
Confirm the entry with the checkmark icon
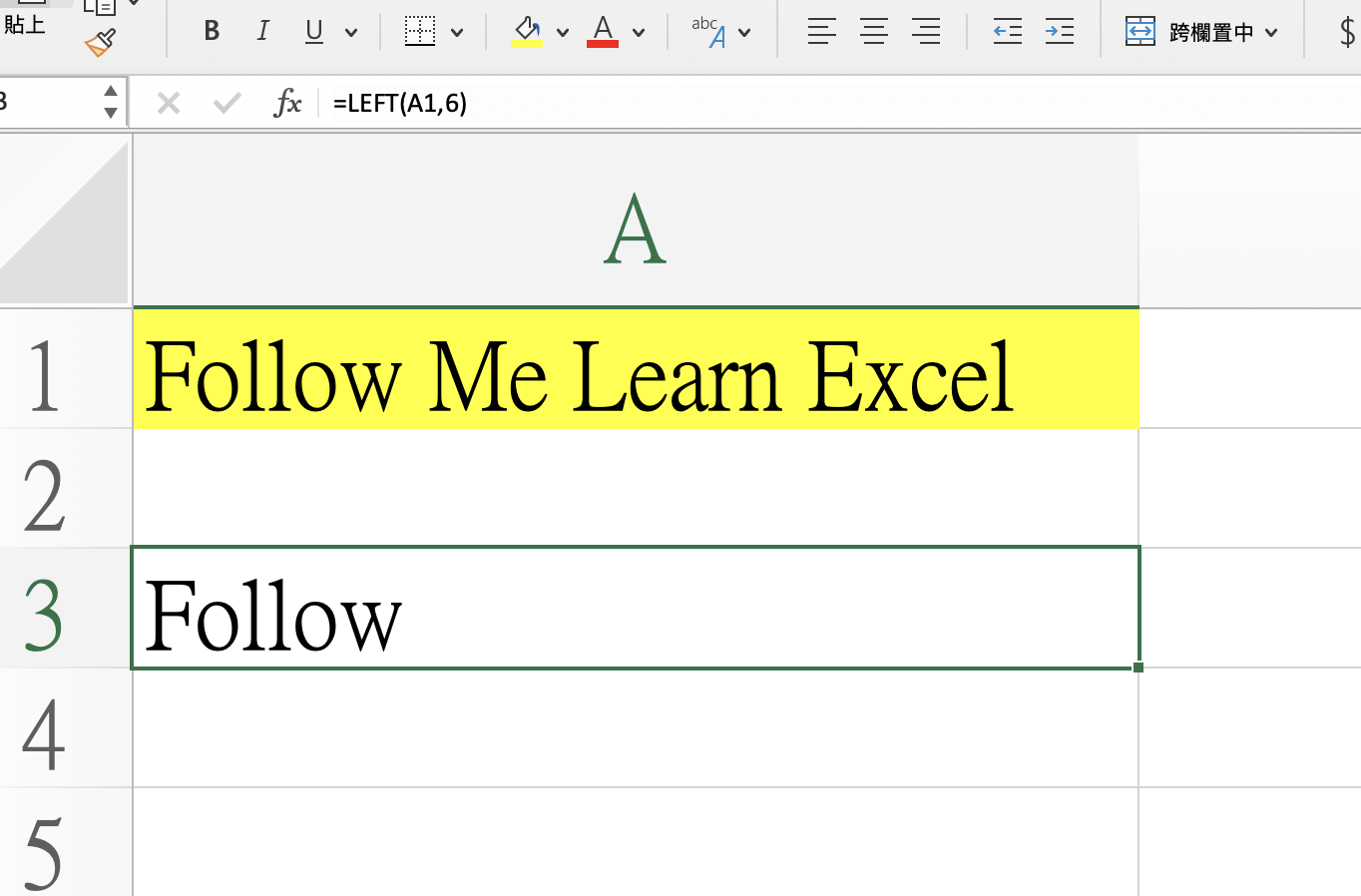point(227,103)
